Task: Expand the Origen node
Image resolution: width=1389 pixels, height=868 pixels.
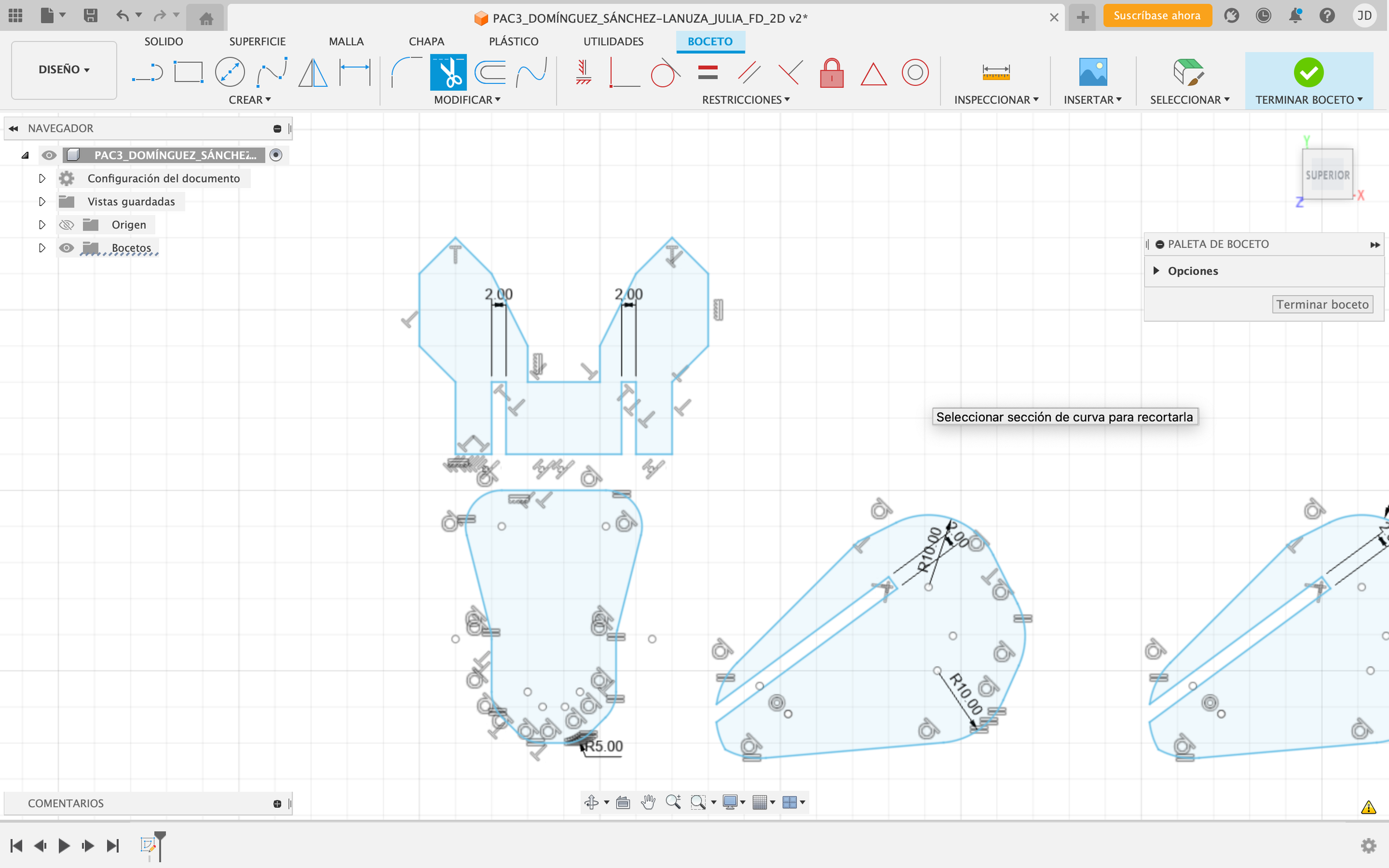Action: 42,225
